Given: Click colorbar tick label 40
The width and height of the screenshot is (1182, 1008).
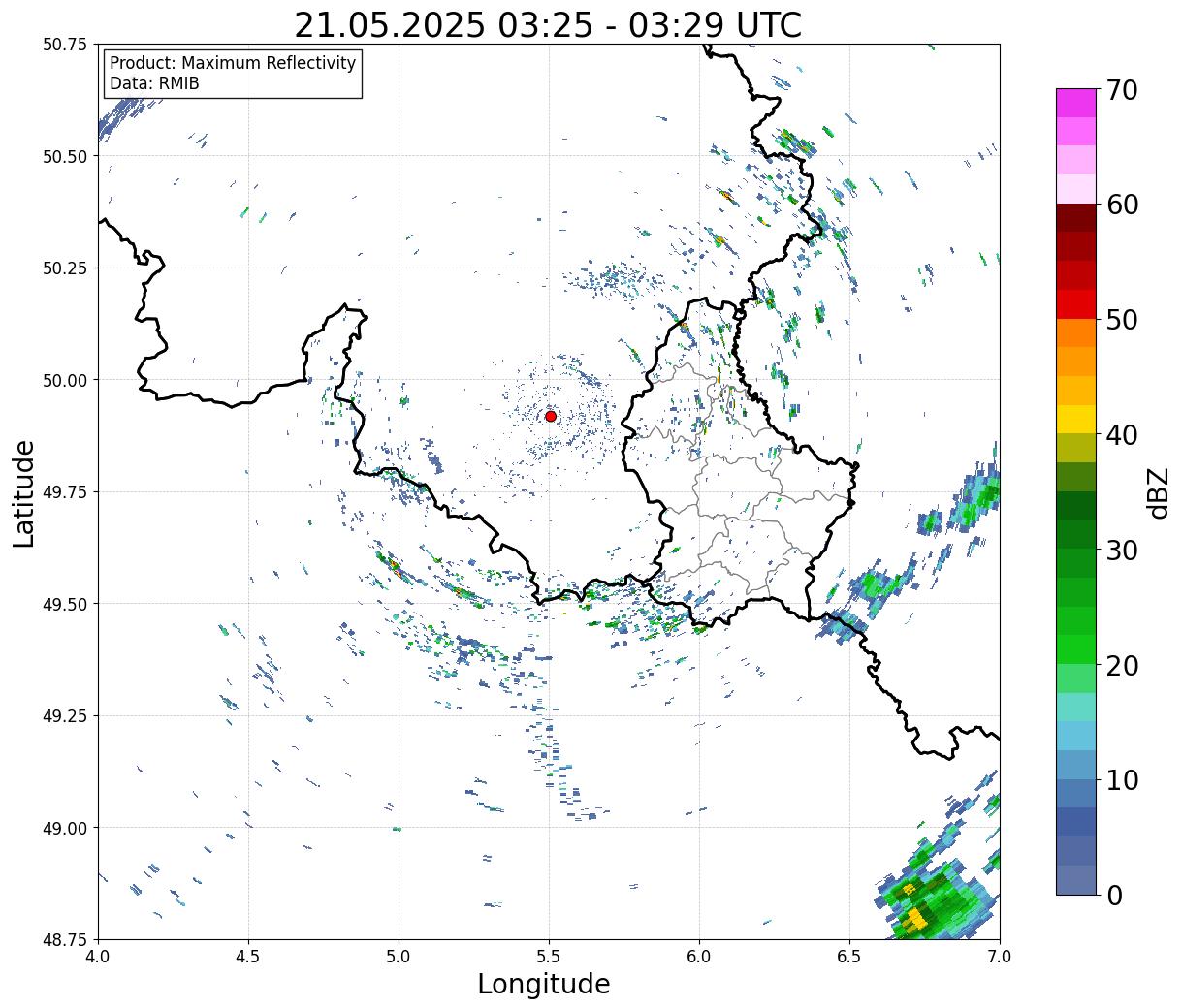Looking at the screenshot, I should [1122, 434].
